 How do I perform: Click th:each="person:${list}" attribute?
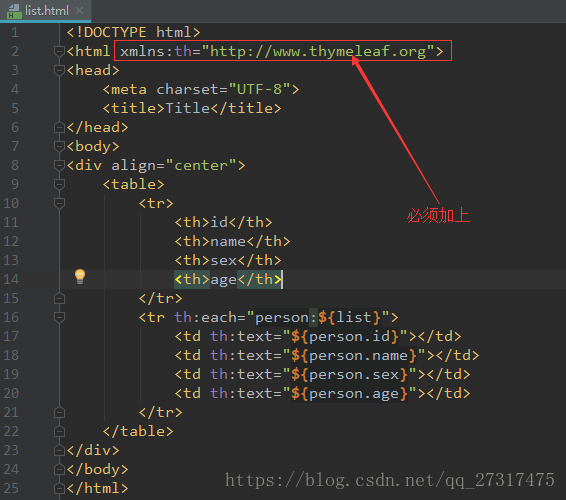pyautogui.click(x=282, y=317)
